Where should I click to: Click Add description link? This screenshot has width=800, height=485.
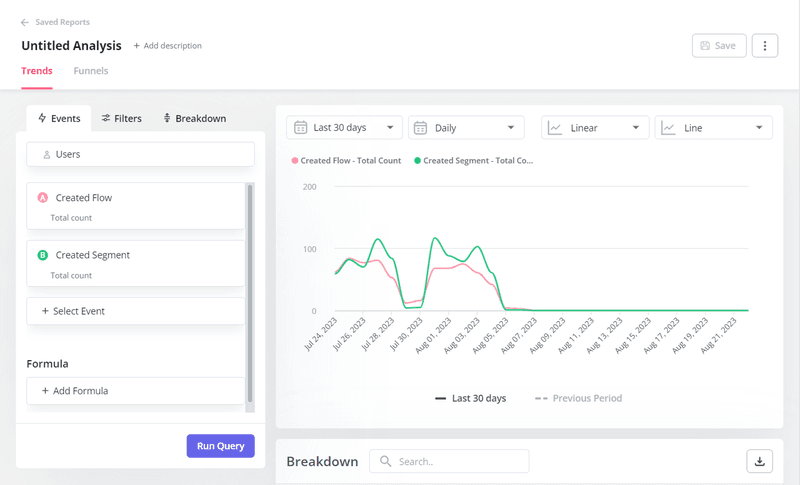[x=168, y=46]
